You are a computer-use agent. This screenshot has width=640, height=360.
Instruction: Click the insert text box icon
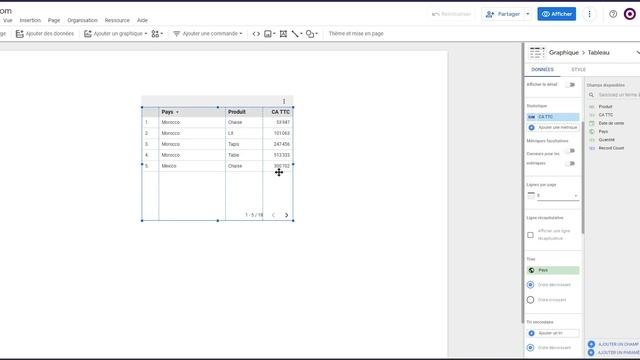283,34
